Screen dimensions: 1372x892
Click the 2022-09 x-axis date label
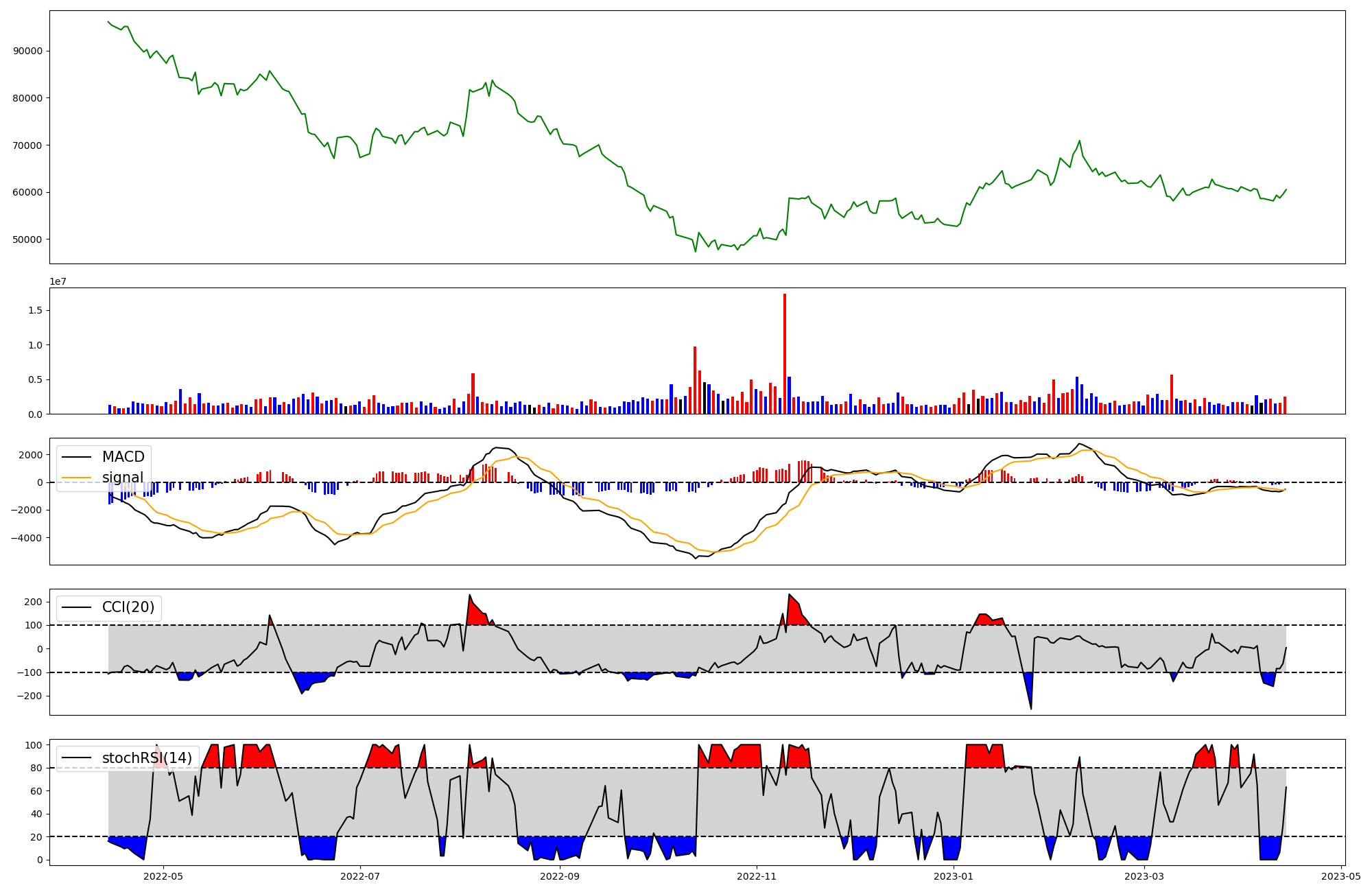click(x=560, y=876)
